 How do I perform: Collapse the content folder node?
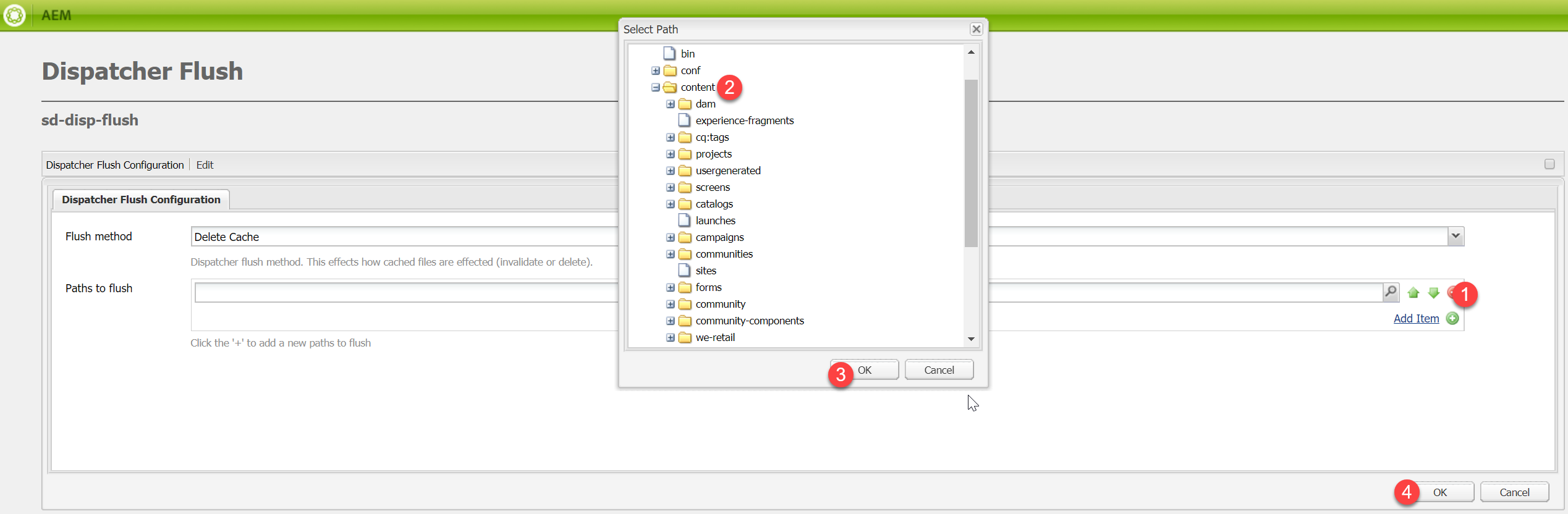point(655,87)
